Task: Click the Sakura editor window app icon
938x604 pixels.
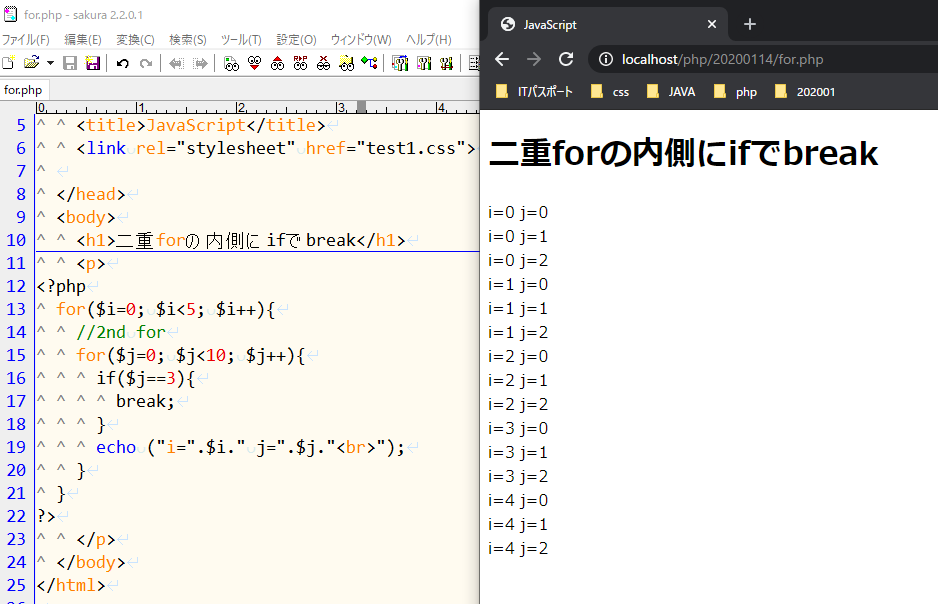Action: pos(10,14)
